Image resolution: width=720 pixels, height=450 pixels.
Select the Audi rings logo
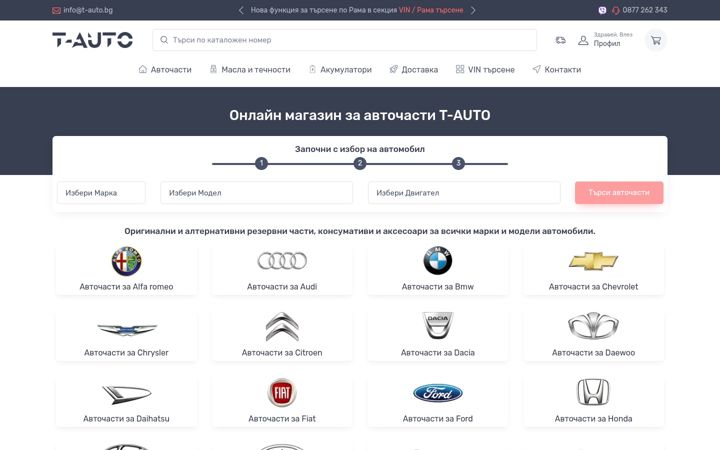(x=282, y=261)
